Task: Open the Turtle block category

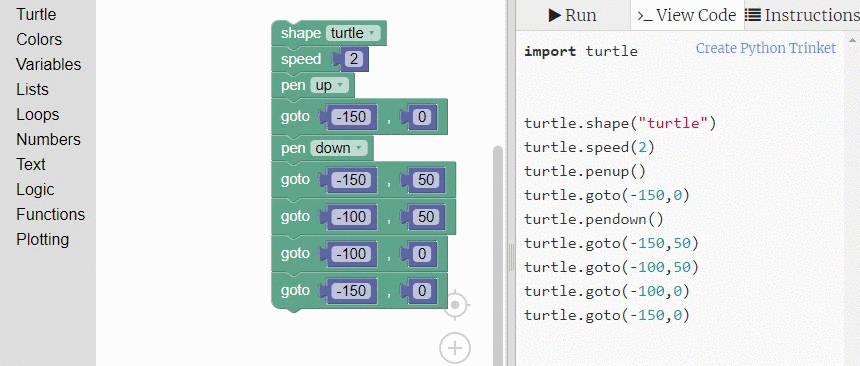Action: tap(36, 14)
